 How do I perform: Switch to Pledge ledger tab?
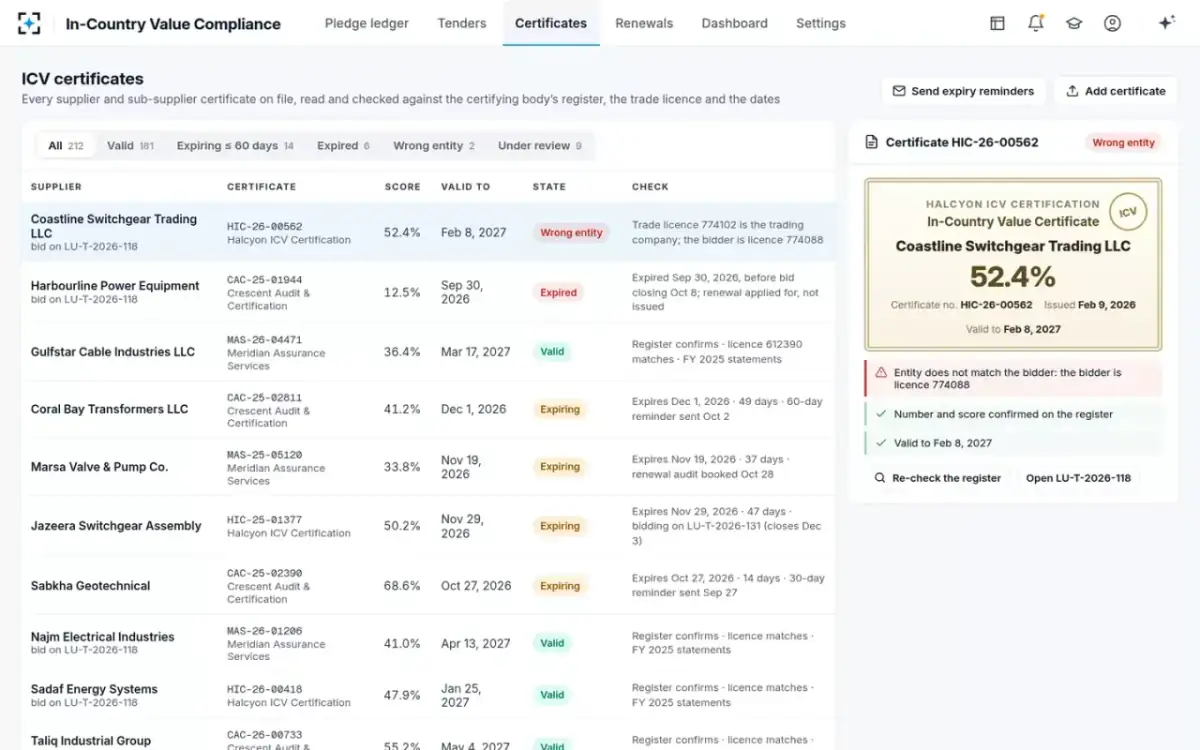(x=366, y=23)
